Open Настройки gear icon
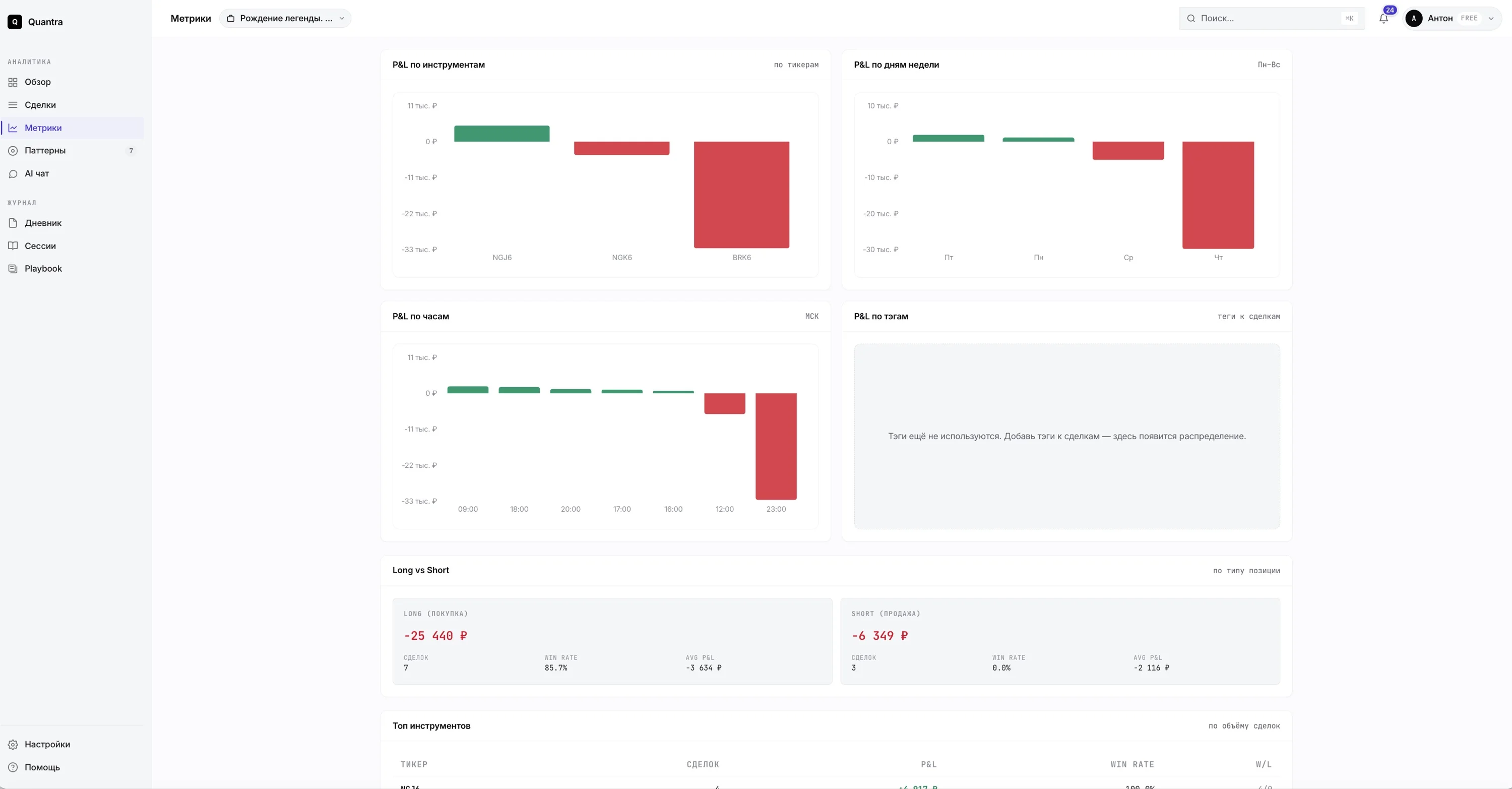This screenshot has width=1512, height=789. click(x=13, y=745)
